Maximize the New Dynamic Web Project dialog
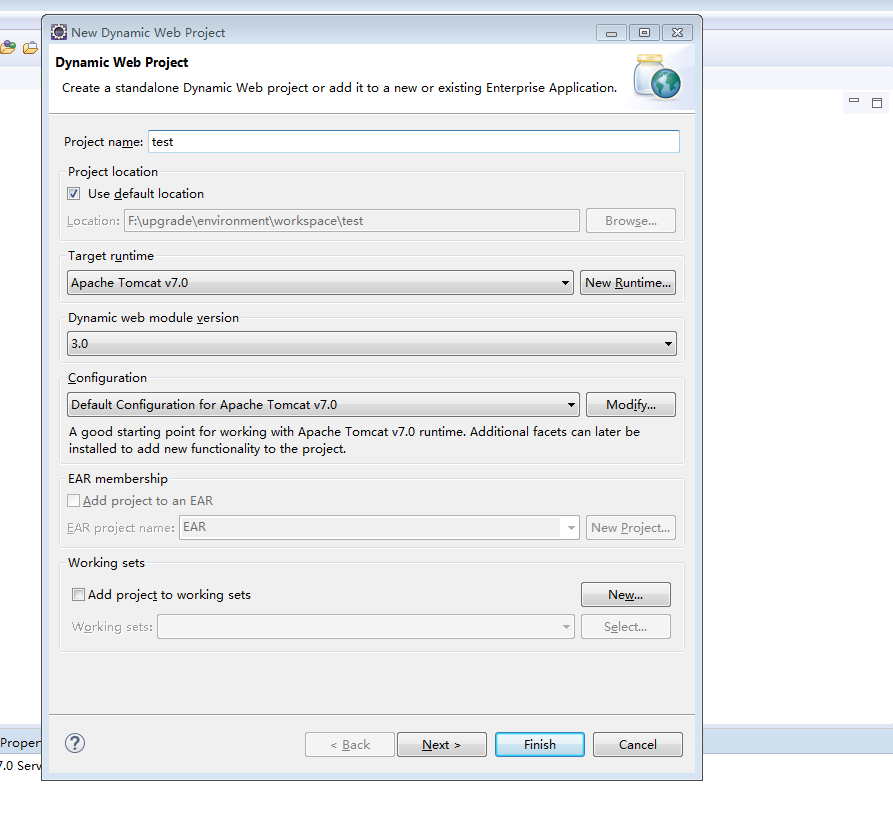The width and height of the screenshot is (893, 824). tap(644, 32)
